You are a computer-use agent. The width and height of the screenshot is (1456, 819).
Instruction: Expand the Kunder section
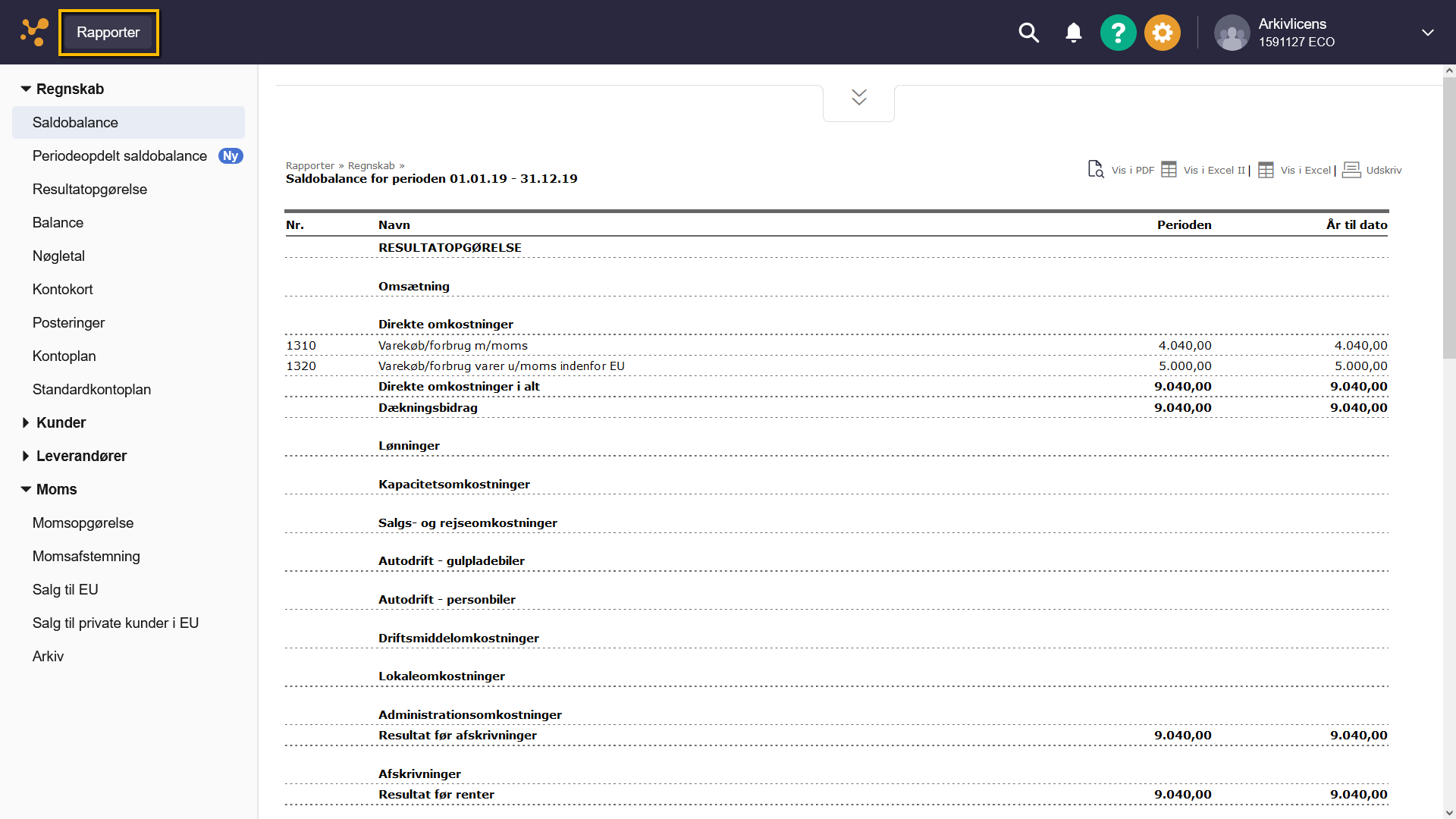point(26,422)
